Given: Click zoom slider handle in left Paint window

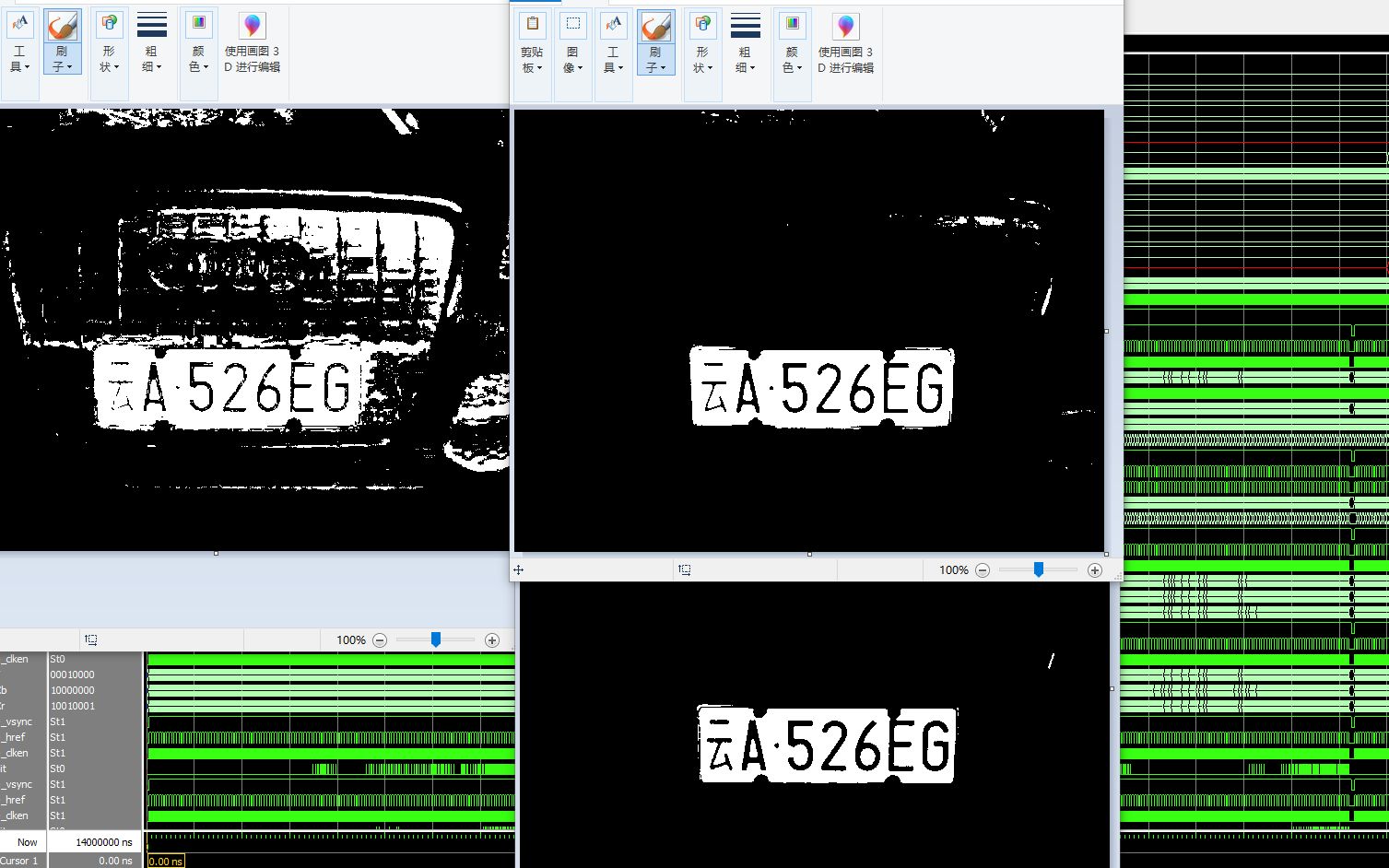Looking at the screenshot, I should pos(436,640).
